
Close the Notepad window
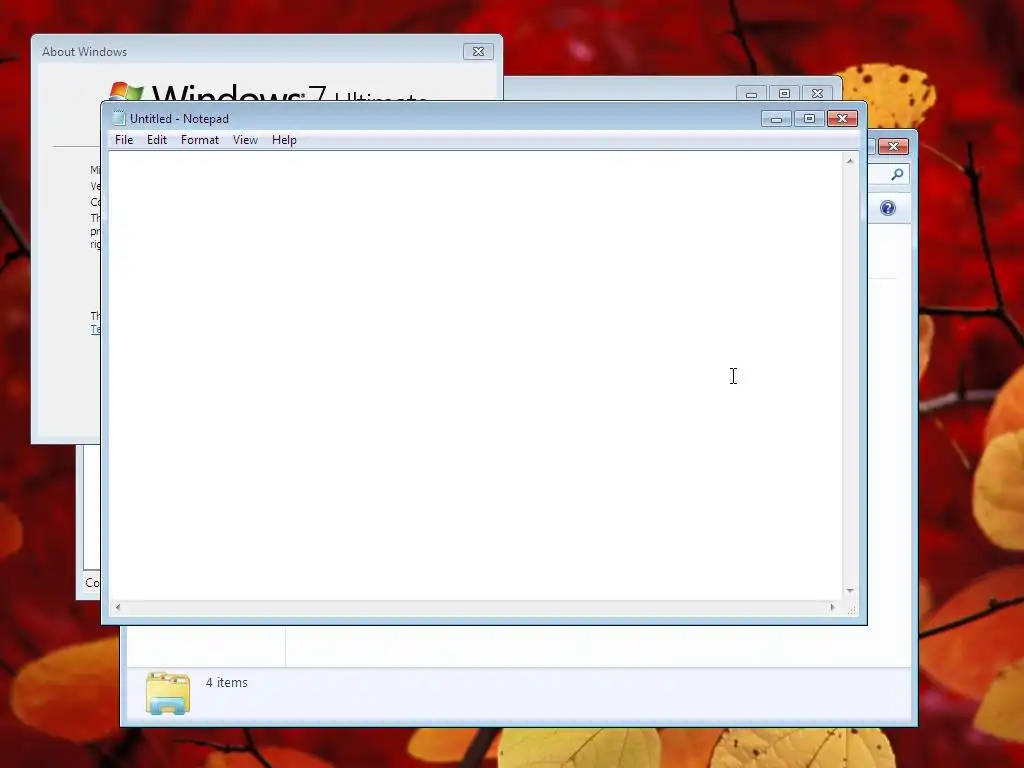(x=842, y=118)
